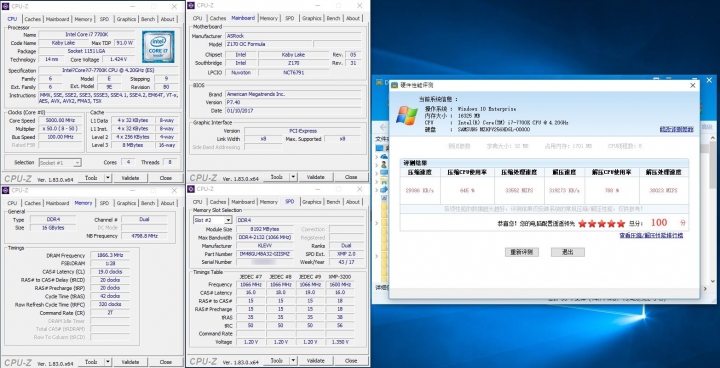Viewport: 720px width, 368px height.
Task: Click the 1.350 V voltage cell
Action: point(340,342)
